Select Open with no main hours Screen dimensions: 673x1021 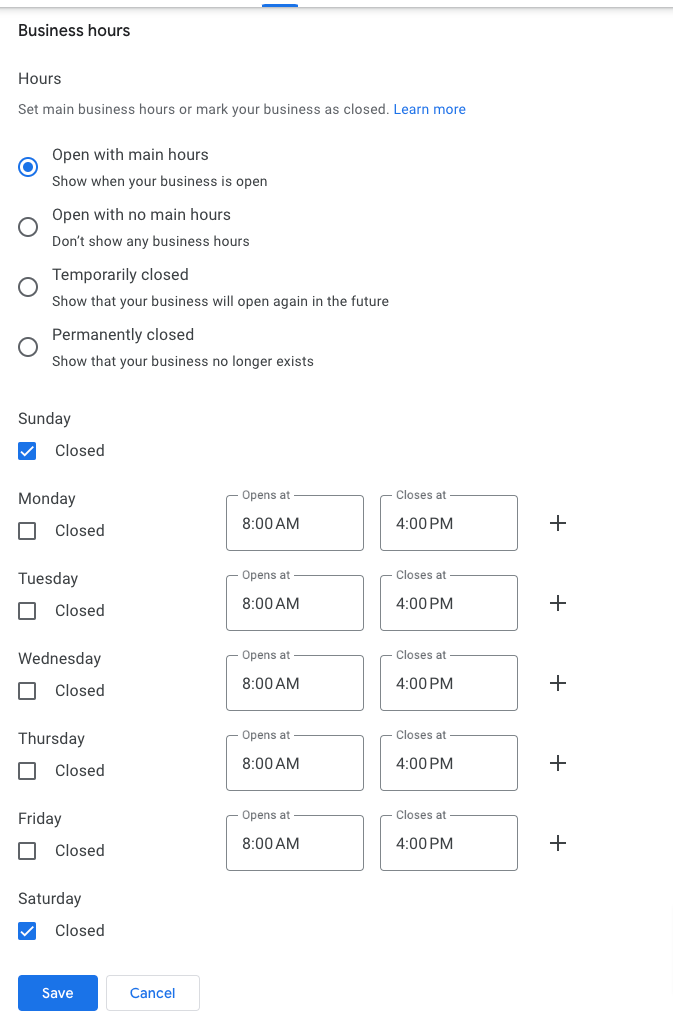[29, 227]
